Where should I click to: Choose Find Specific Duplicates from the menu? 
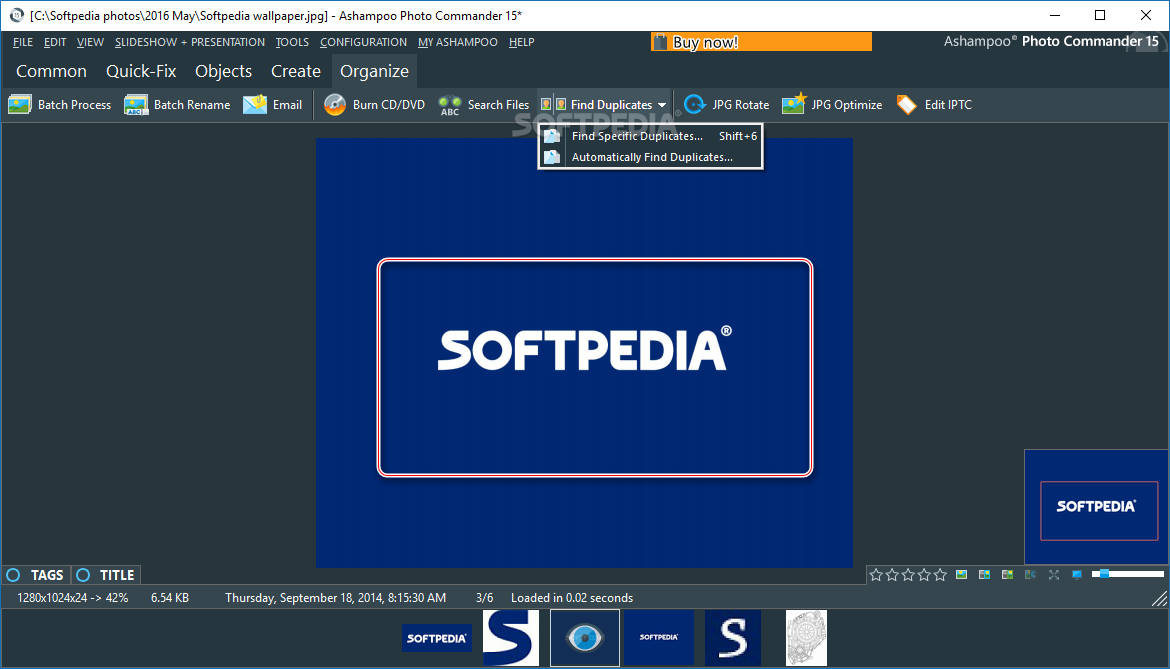pos(649,136)
